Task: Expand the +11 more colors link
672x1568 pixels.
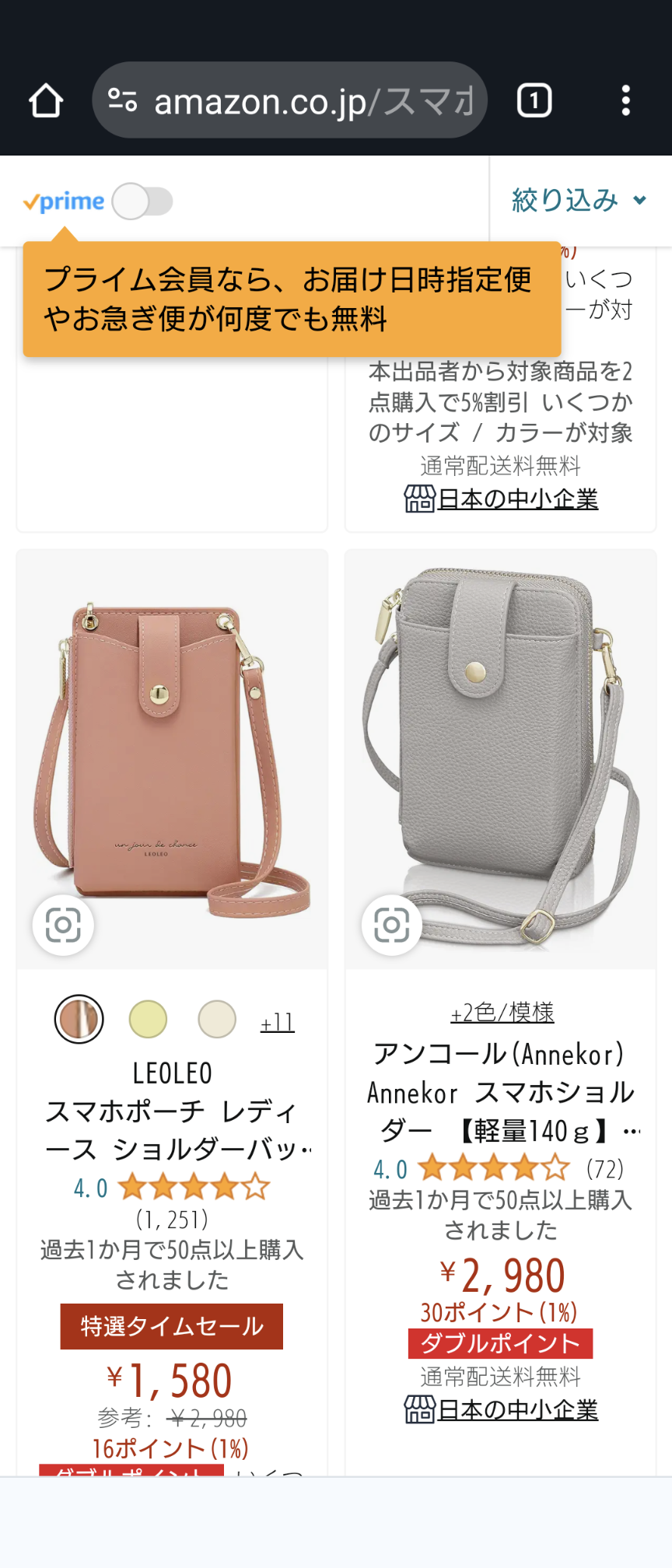Action: [278, 1021]
